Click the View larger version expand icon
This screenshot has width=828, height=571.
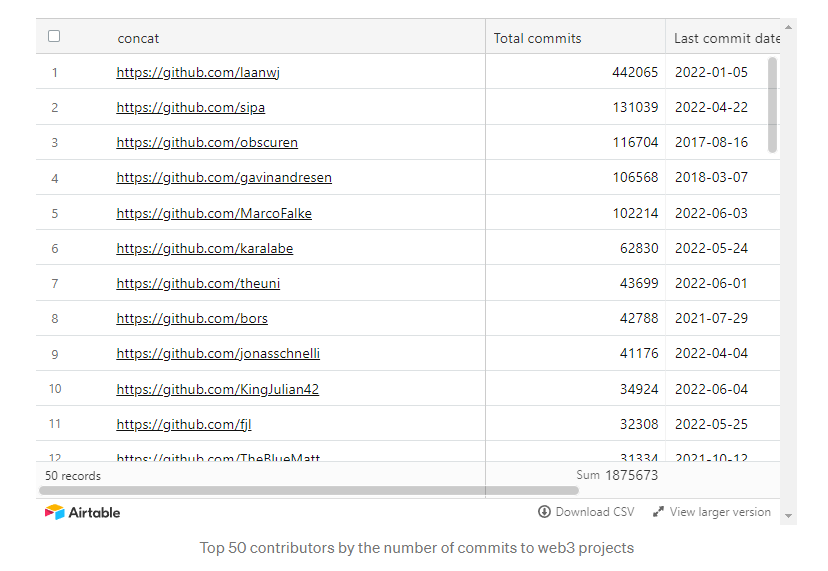(x=658, y=512)
